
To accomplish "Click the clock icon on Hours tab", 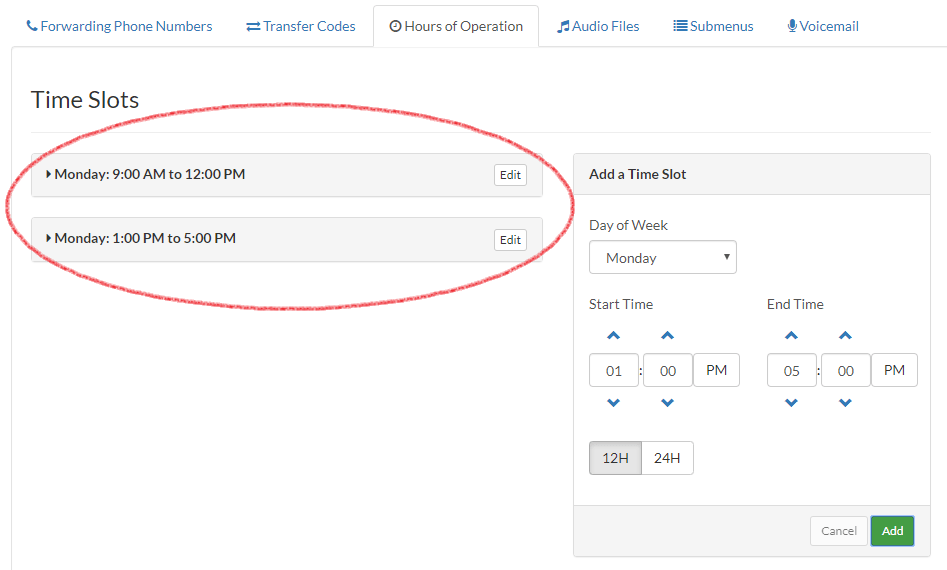I will coord(396,26).
